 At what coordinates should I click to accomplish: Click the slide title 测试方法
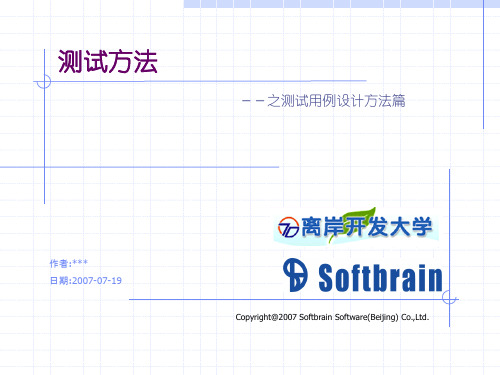pyautogui.click(x=107, y=62)
